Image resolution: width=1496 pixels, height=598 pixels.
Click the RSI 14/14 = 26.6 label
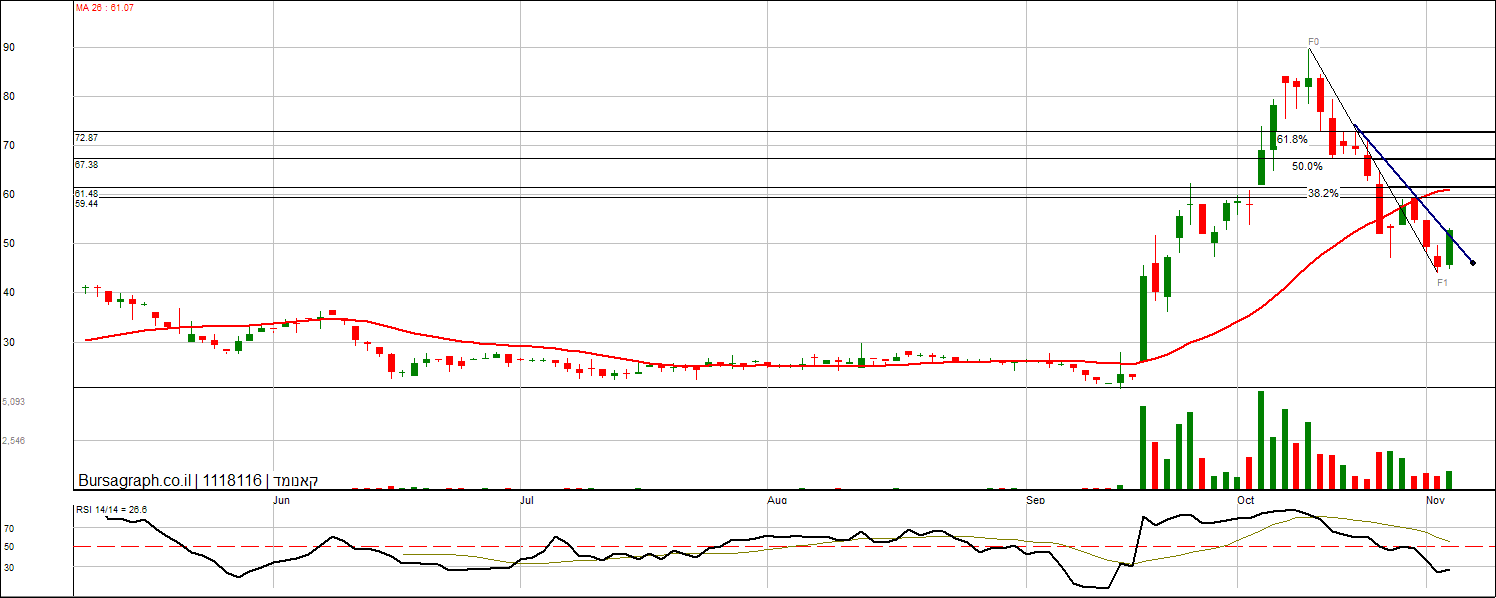click(112, 510)
